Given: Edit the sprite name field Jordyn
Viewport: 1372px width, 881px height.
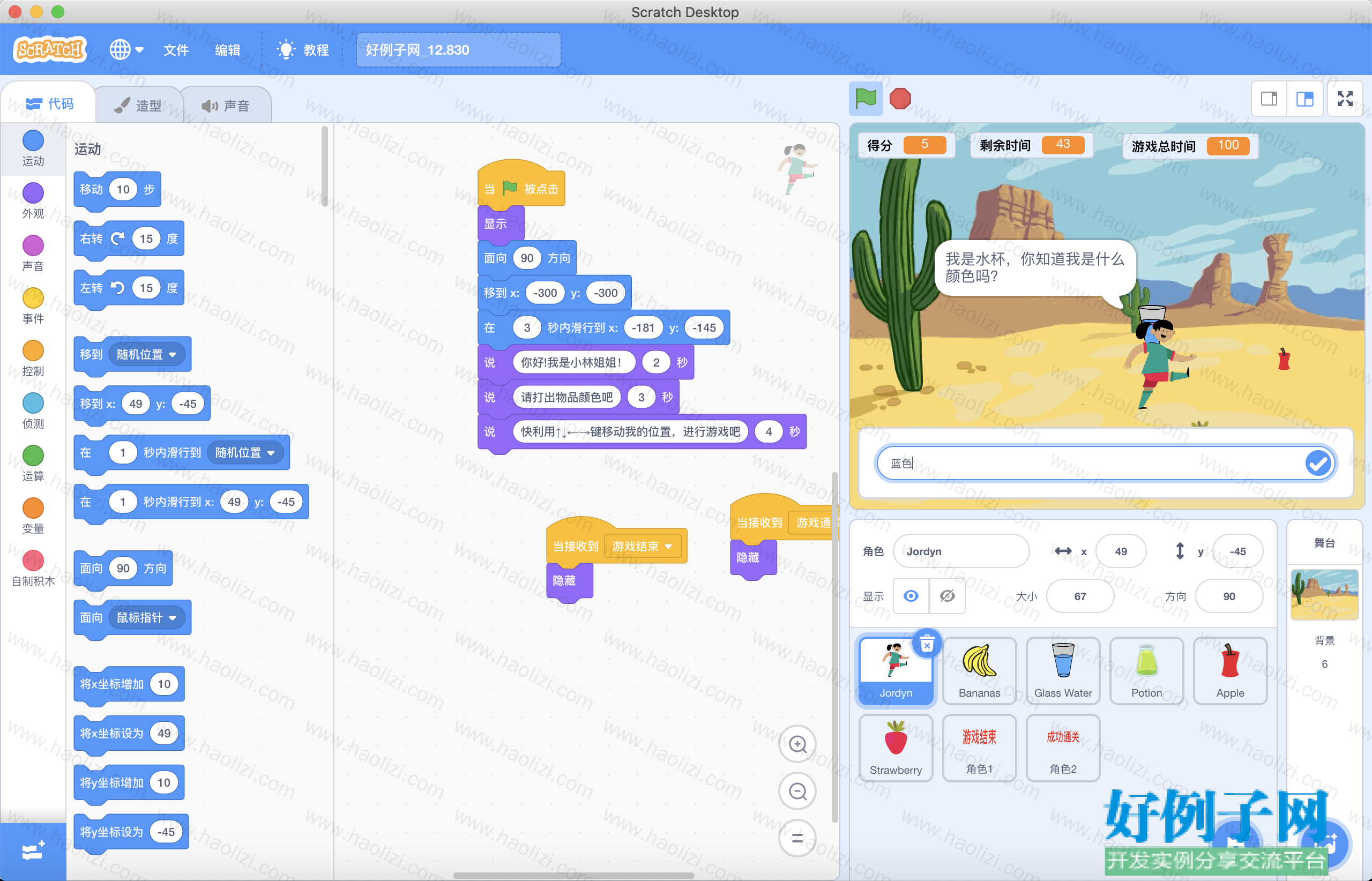Looking at the screenshot, I should [x=961, y=551].
